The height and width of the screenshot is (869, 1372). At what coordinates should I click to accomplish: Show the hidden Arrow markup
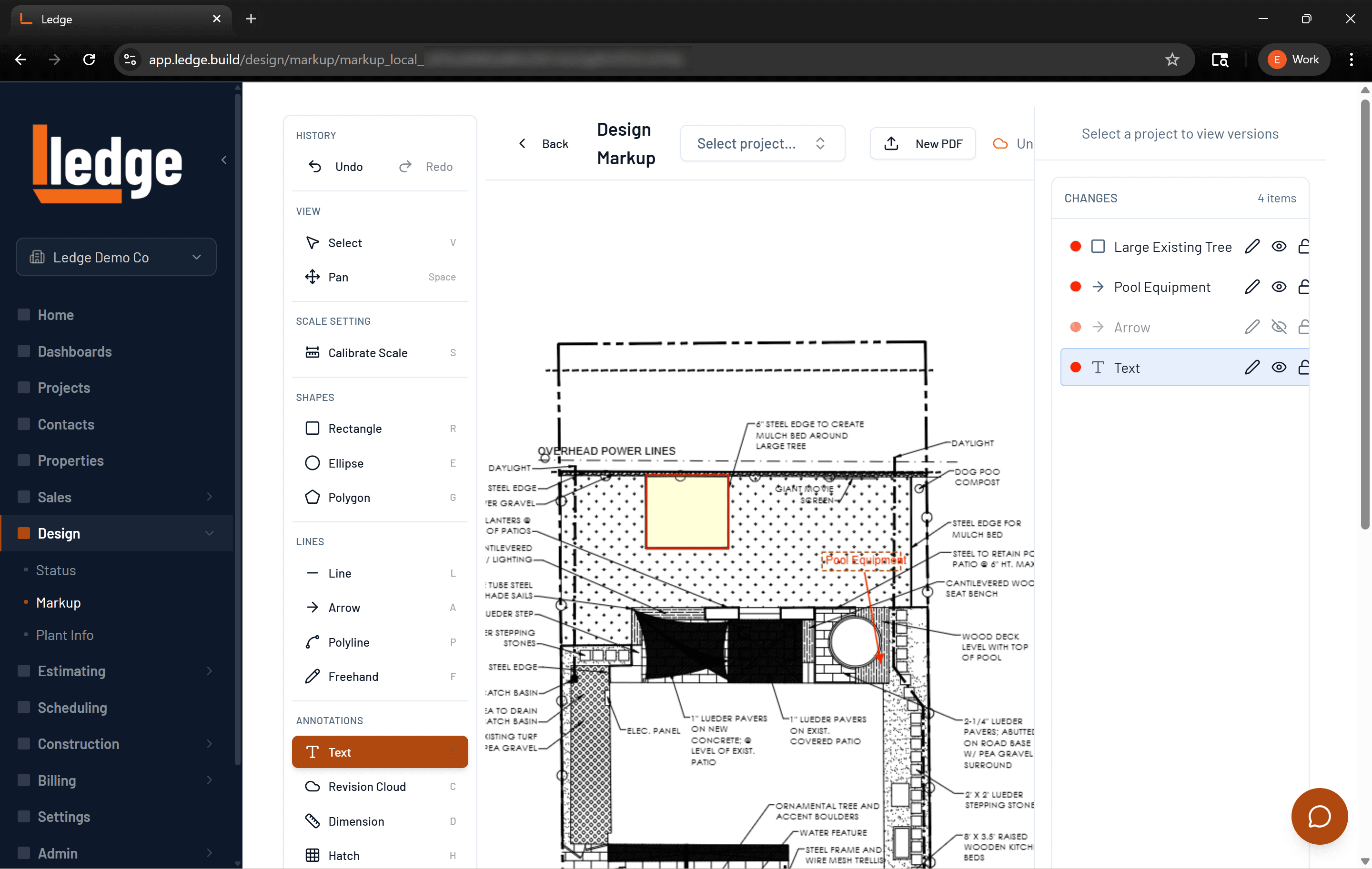coord(1279,327)
